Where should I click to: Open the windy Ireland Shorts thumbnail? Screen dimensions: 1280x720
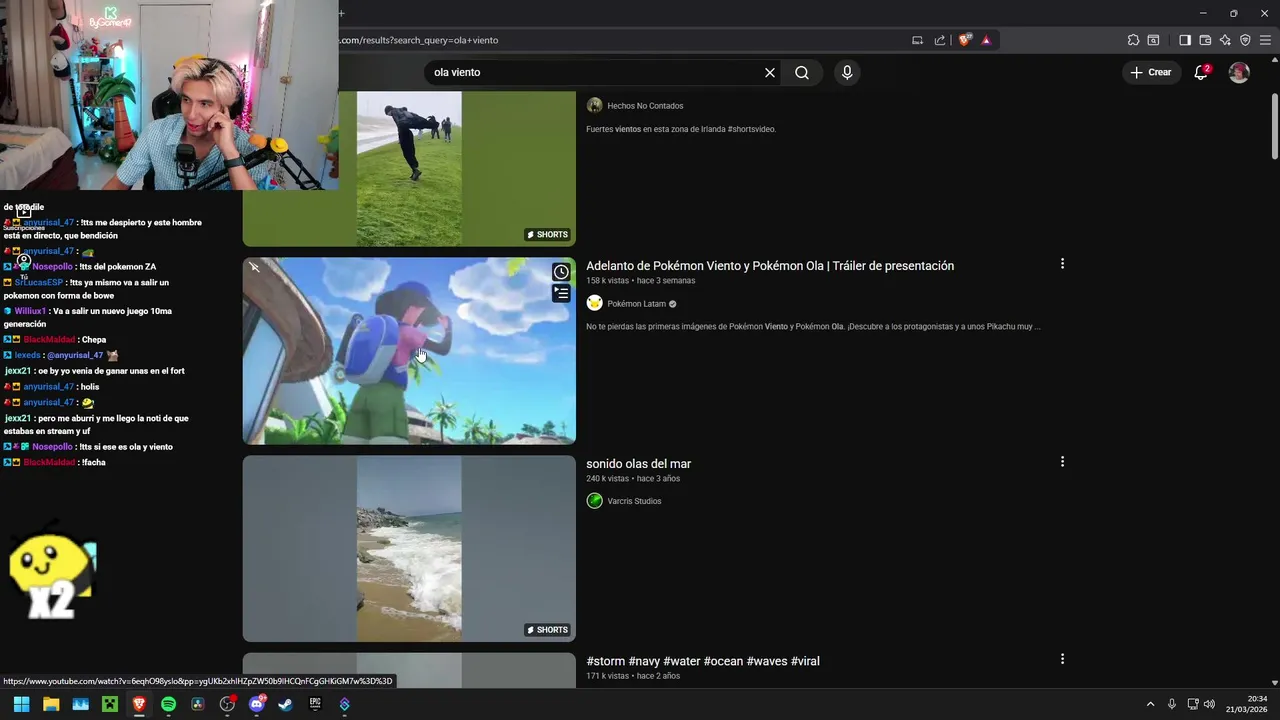coord(409,169)
